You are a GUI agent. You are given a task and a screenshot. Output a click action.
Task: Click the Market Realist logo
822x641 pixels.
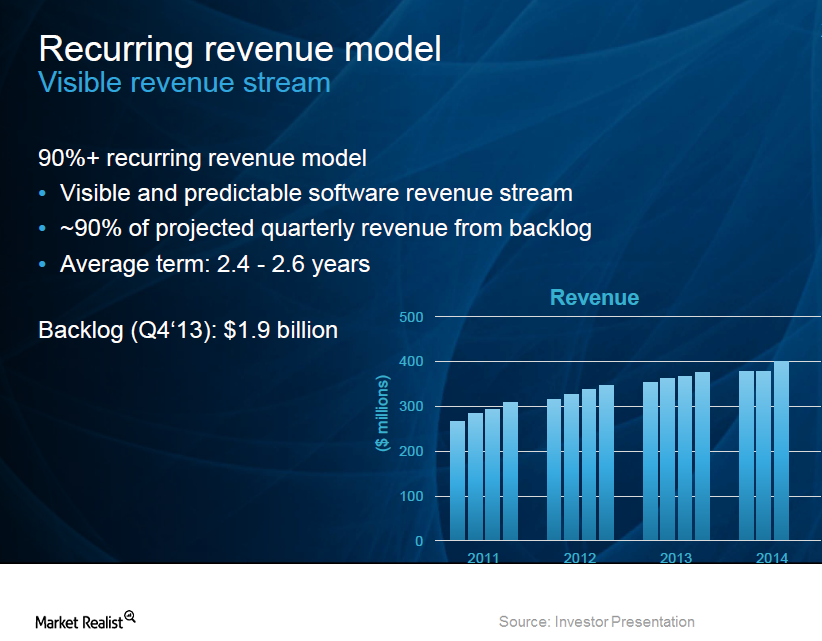[85, 620]
